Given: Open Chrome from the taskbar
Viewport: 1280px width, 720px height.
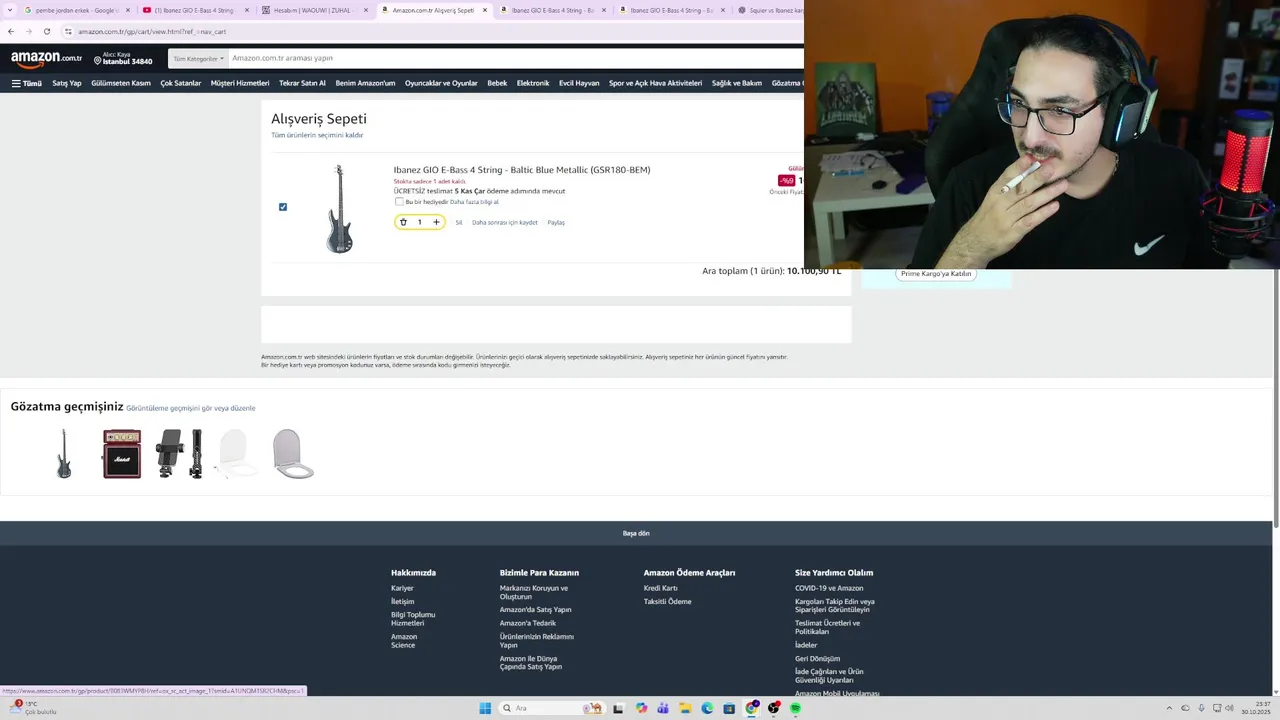Looking at the screenshot, I should [x=751, y=708].
